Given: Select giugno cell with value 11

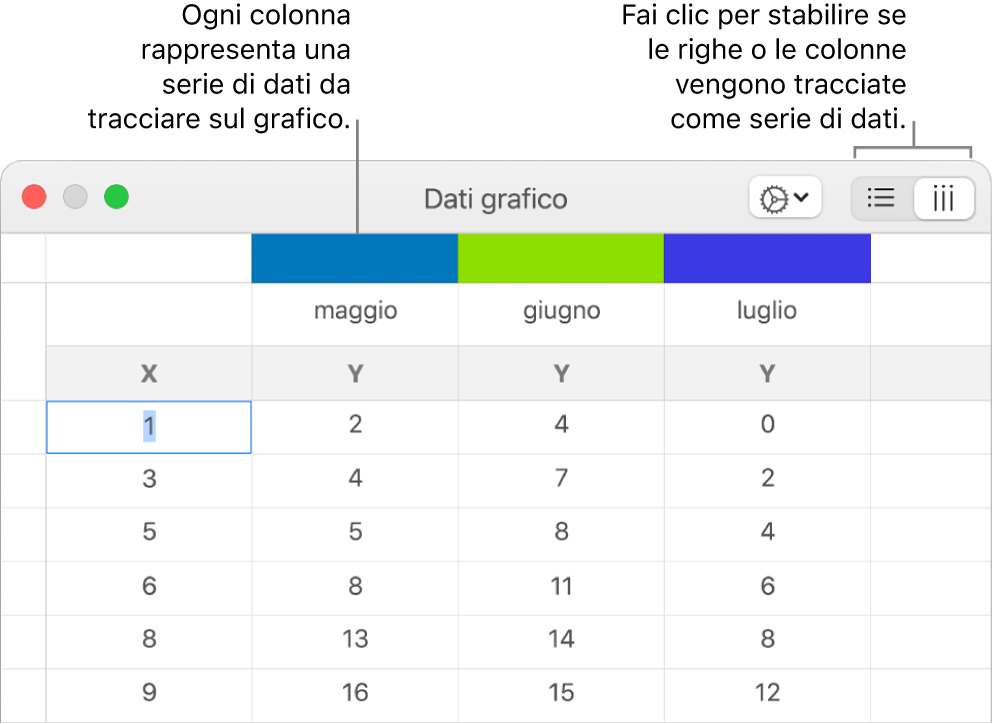Looking at the screenshot, I should pos(561,585).
